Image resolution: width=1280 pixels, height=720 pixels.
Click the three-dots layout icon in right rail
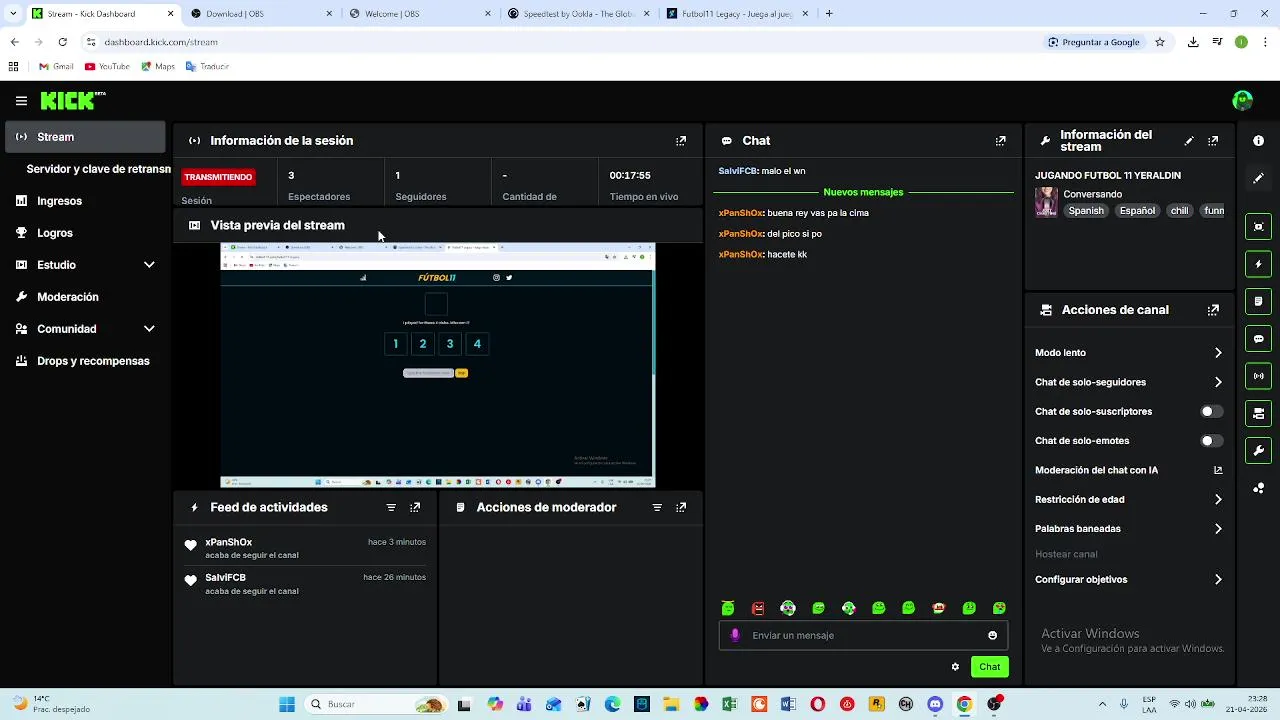(x=1259, y=488)
